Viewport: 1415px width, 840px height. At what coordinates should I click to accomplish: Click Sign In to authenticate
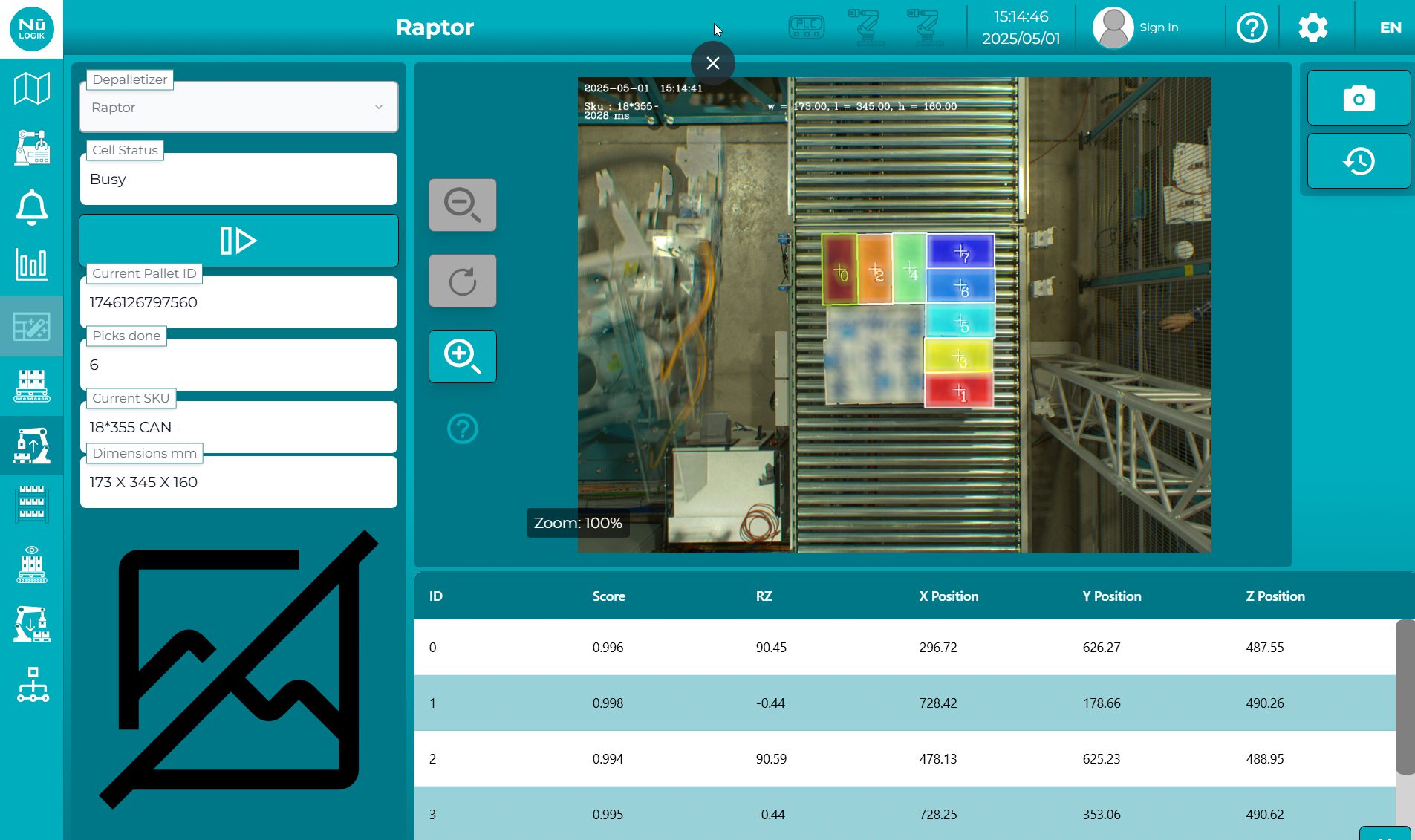(x=1157, y=27)
